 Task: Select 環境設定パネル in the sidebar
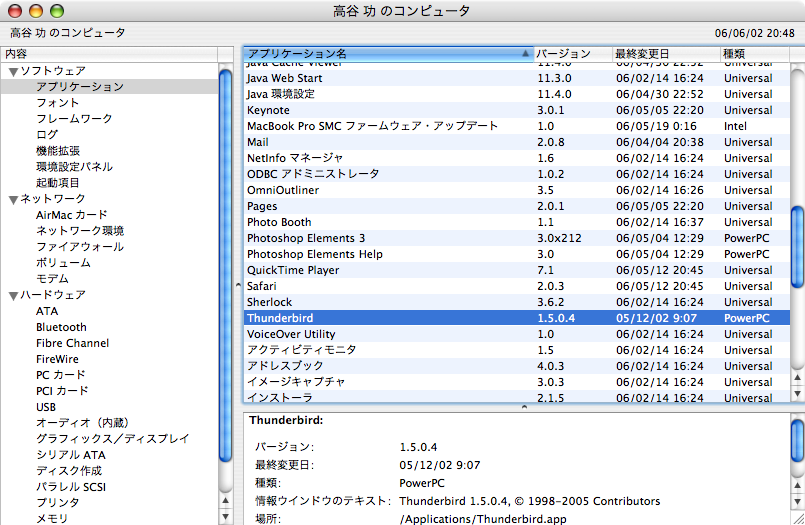coord(74,167)
